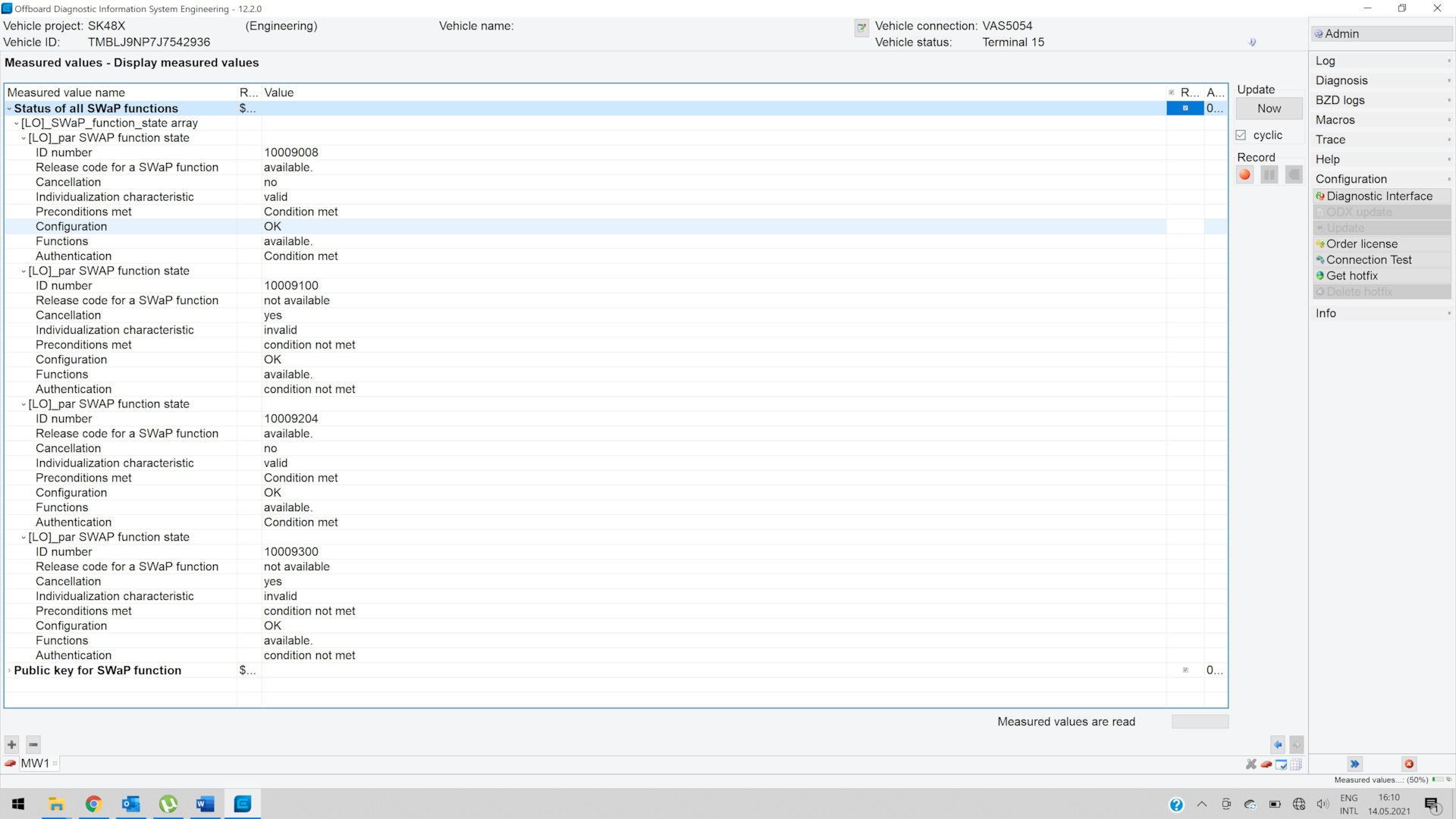Collapse the Status of all SWaP functions tree
This screenshot has width=1456, height=819.
click(x=9, y=108)
